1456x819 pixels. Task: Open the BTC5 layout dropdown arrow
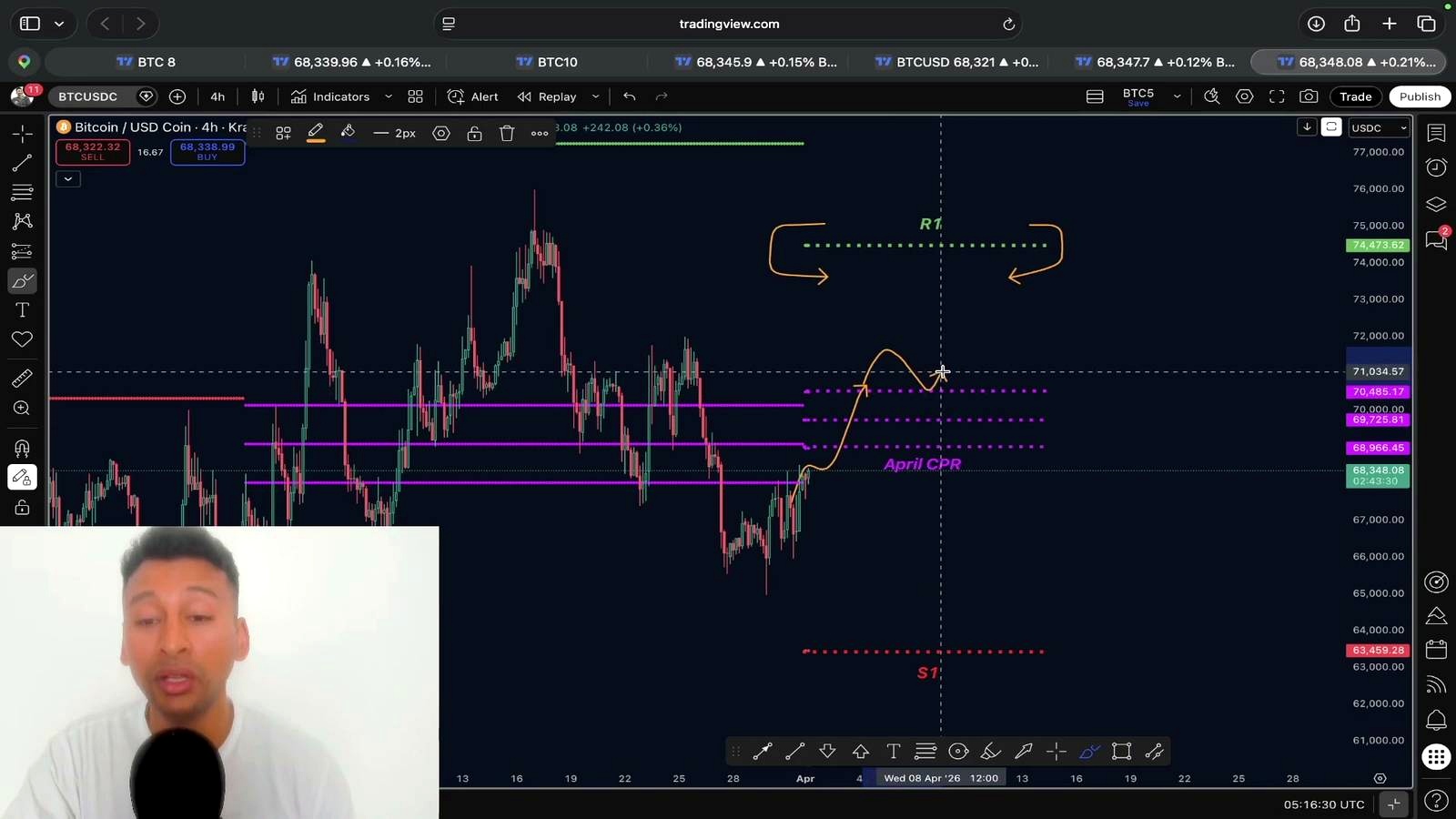[x=1177, y=96]
